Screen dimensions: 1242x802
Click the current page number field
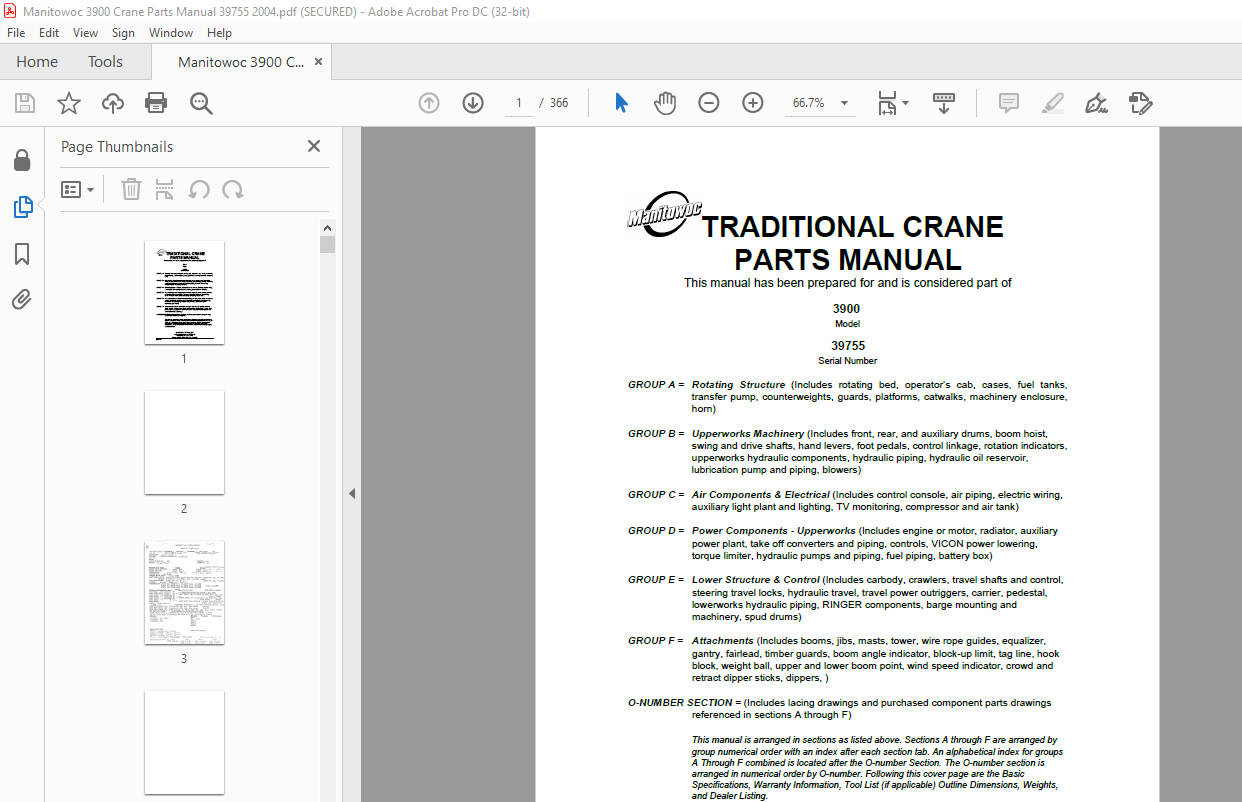[x=519, y=103]
